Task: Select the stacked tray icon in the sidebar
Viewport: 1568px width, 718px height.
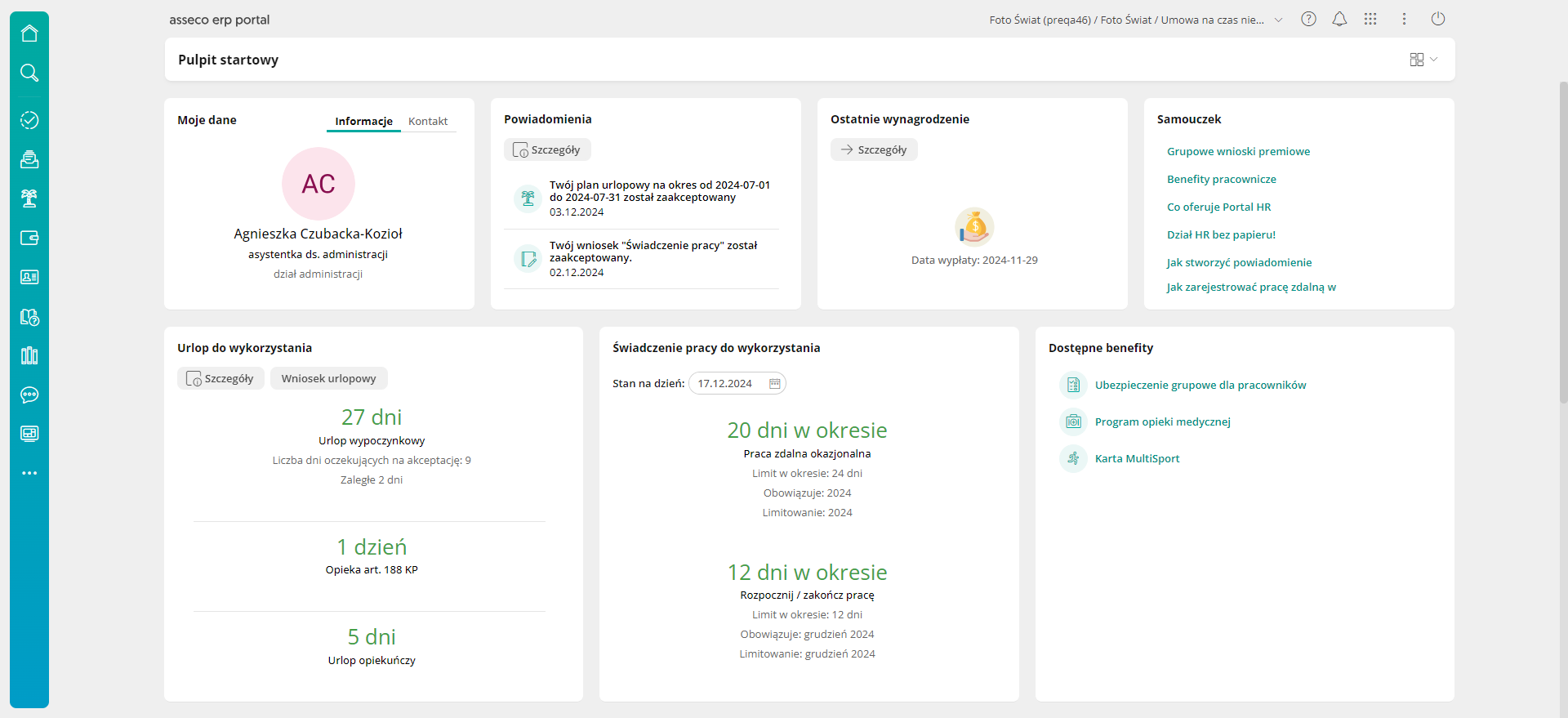Action: coord(29,159)
